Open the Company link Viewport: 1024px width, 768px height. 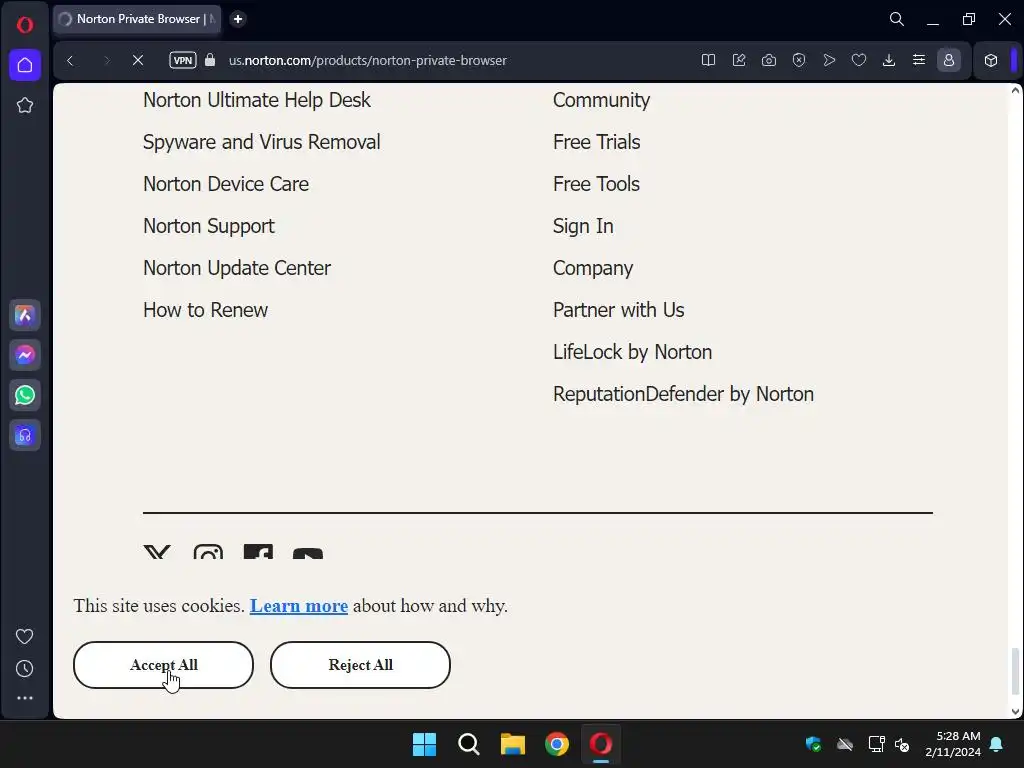click(x=593, y=268)
